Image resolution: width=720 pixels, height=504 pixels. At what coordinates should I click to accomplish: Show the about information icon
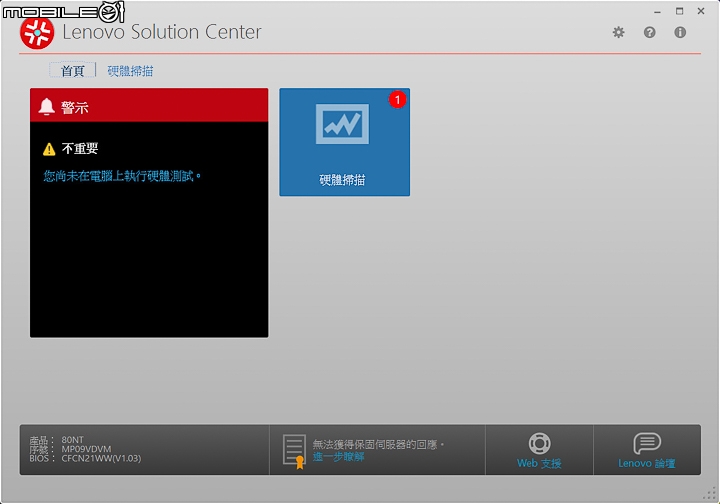pos(680,32)
